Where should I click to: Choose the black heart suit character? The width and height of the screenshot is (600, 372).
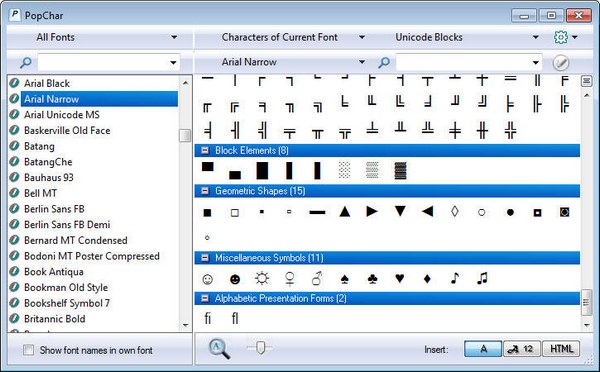click(x=400, y=279)
